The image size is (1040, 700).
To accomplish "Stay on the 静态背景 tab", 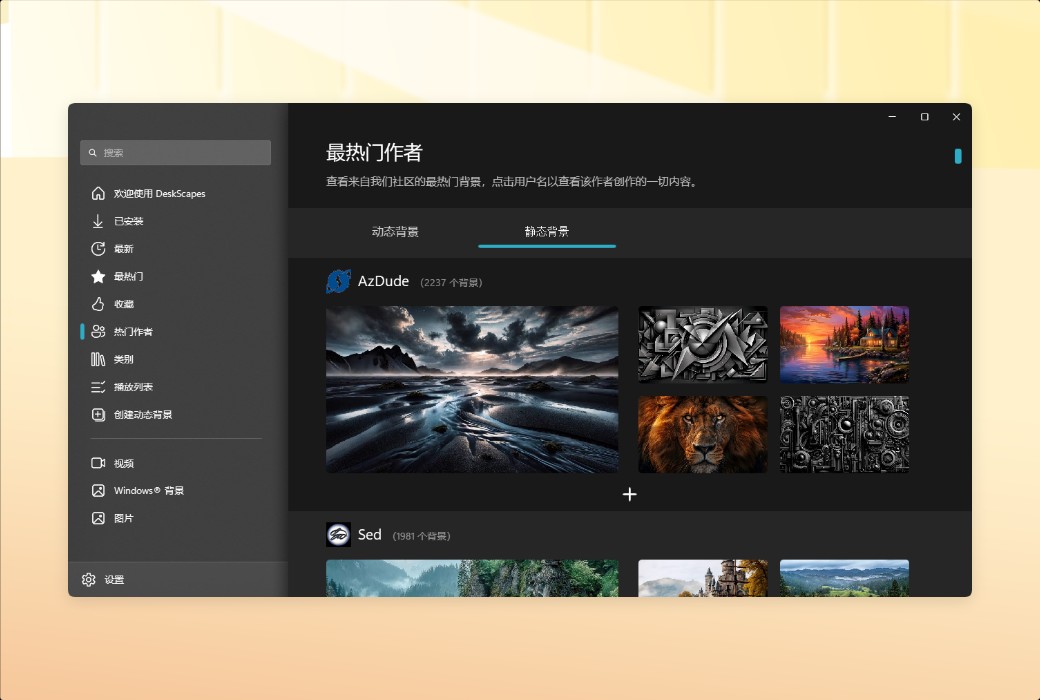I will (x=546, y=232).
